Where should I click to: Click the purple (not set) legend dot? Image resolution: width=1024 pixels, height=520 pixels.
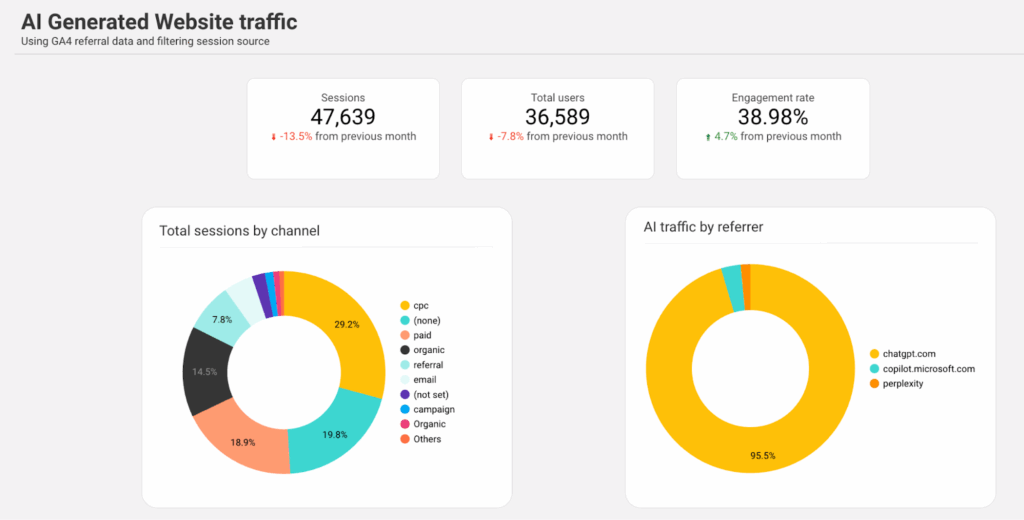(405, 394)
